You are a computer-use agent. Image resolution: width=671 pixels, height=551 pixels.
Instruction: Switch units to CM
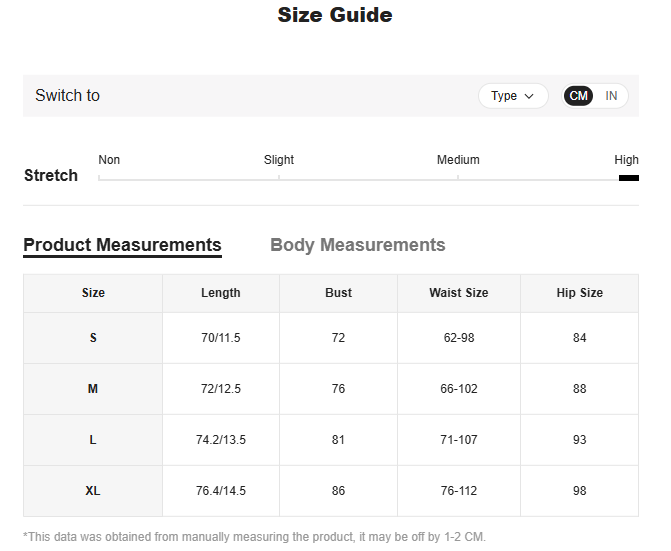[x=578, y=96]
